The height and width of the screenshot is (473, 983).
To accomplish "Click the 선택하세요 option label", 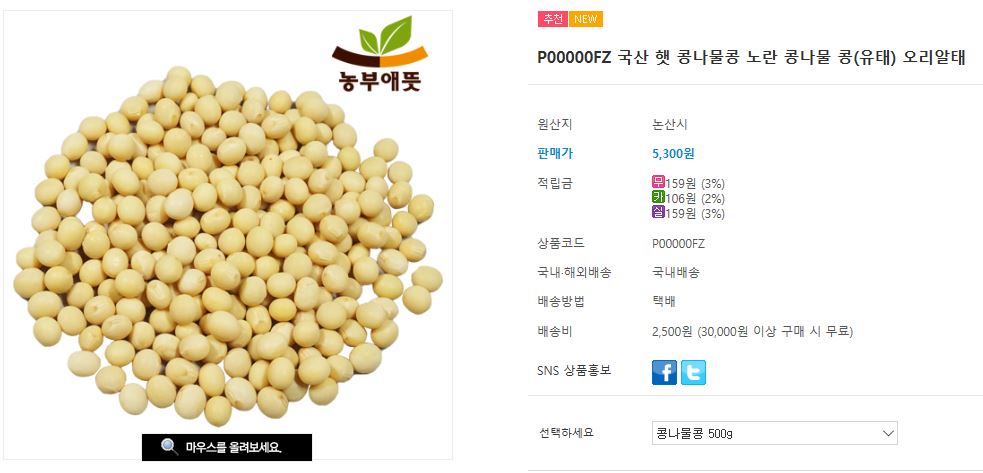I will (566, 433).
